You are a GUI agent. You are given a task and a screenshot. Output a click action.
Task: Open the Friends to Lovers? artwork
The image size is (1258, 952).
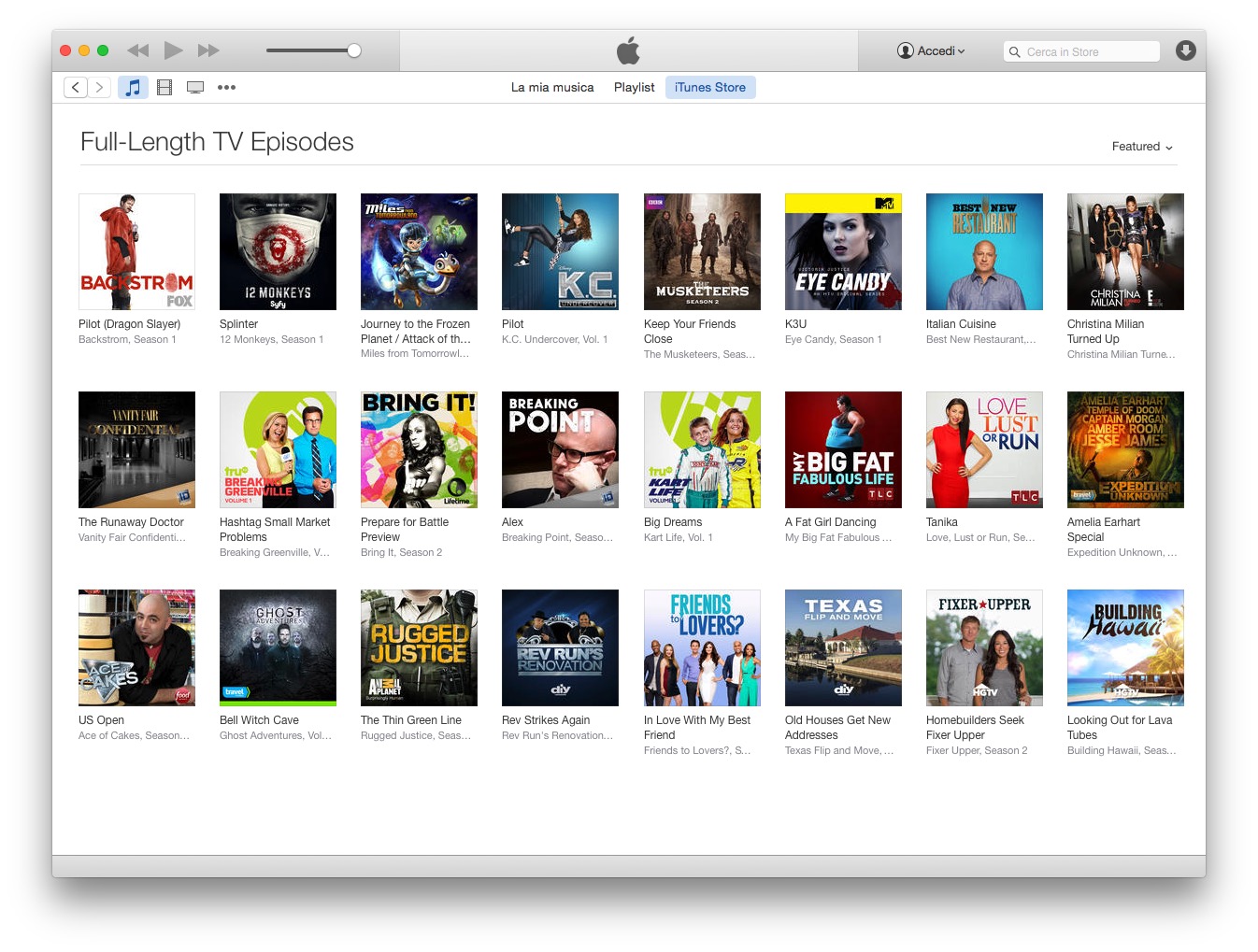pyautogui.click(x=702, y=647)
